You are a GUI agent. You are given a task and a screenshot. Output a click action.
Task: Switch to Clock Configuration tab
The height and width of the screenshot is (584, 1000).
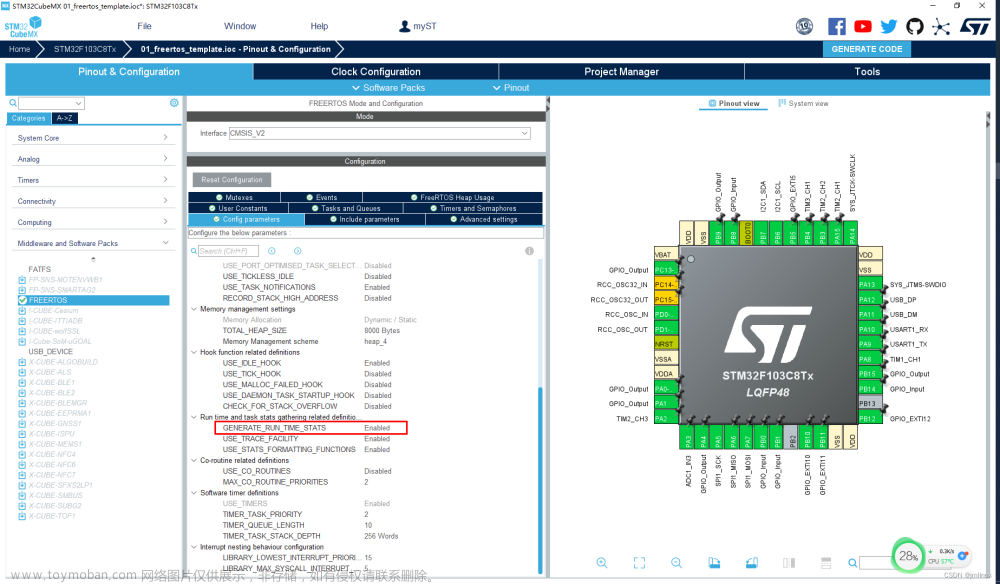[376, 71]
